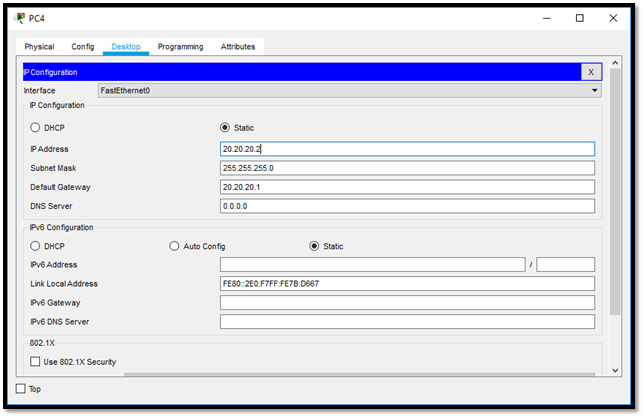
Task: Enable Use 802.1X Security checkbox
Action: [x=36, y=361]
